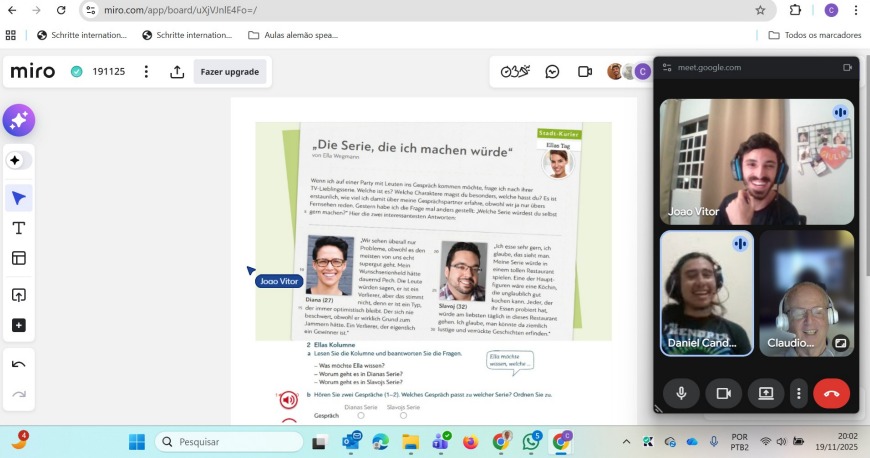
Task: Open board options three-dot menu
Action: 146,72
